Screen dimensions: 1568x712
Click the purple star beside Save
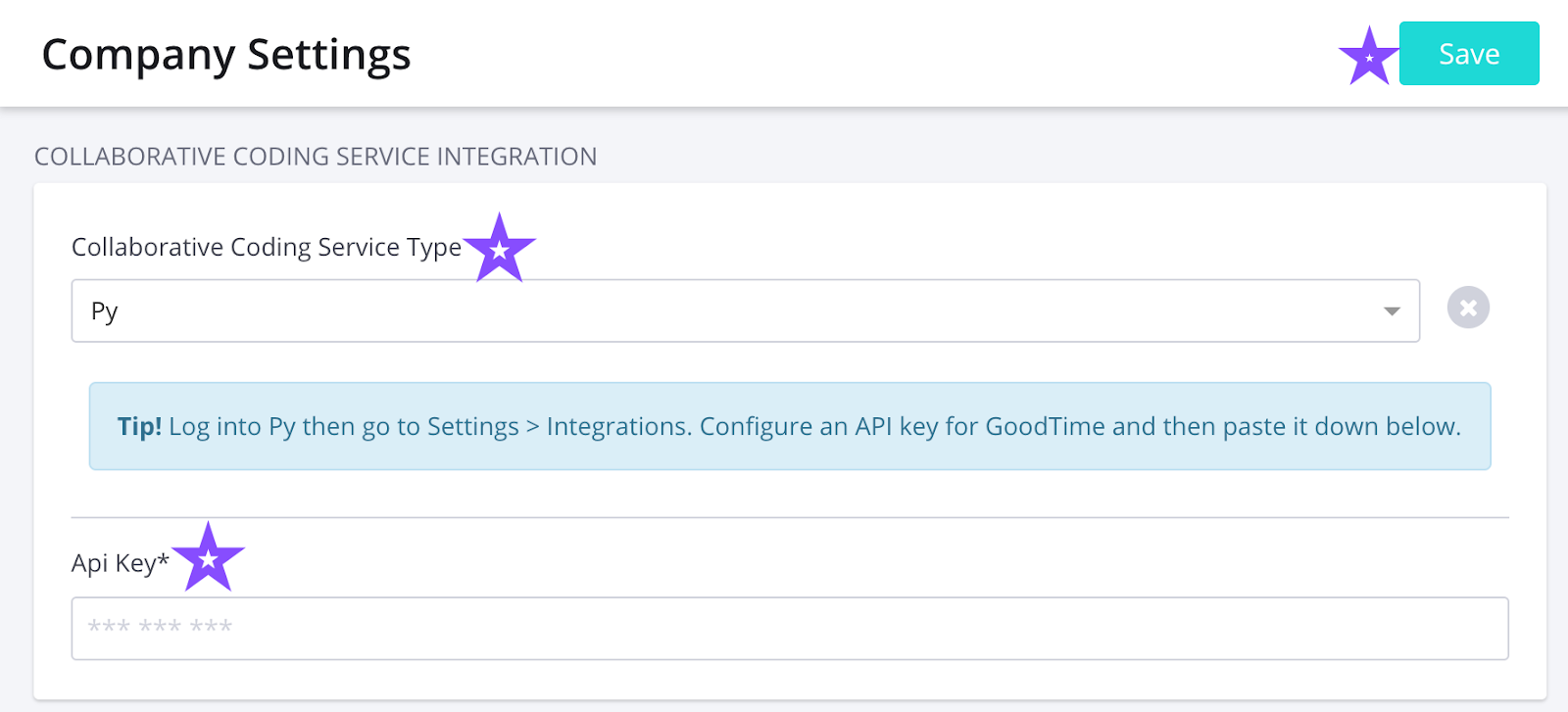(1368, 57)
